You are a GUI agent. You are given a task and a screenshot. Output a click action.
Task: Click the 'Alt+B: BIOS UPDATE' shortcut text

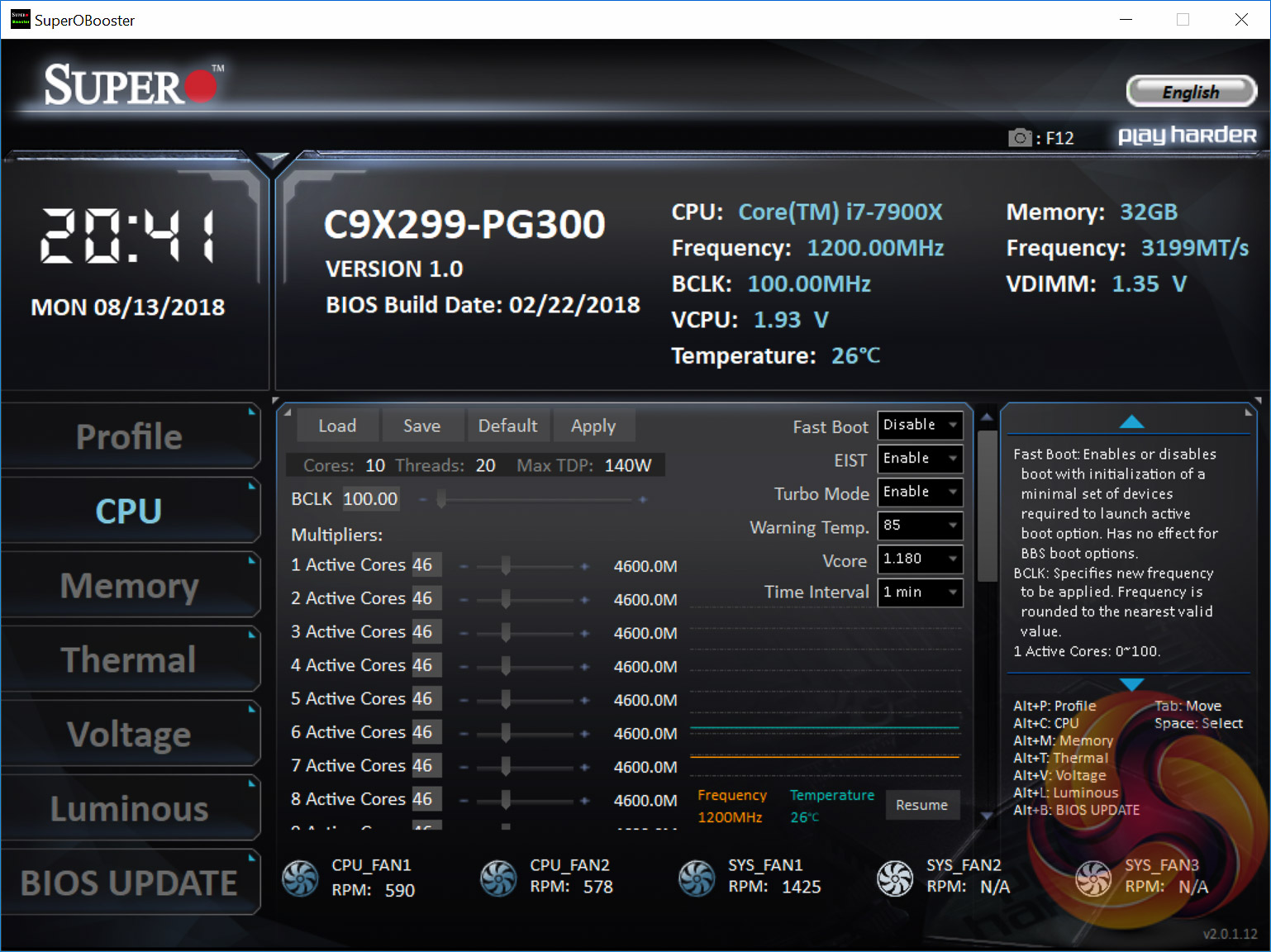pos(1076,810)
